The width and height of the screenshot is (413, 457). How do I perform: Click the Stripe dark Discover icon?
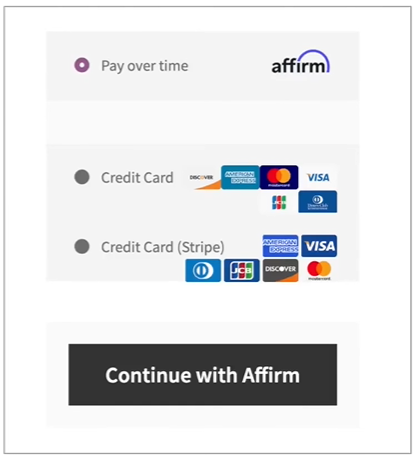coord(280,270)
